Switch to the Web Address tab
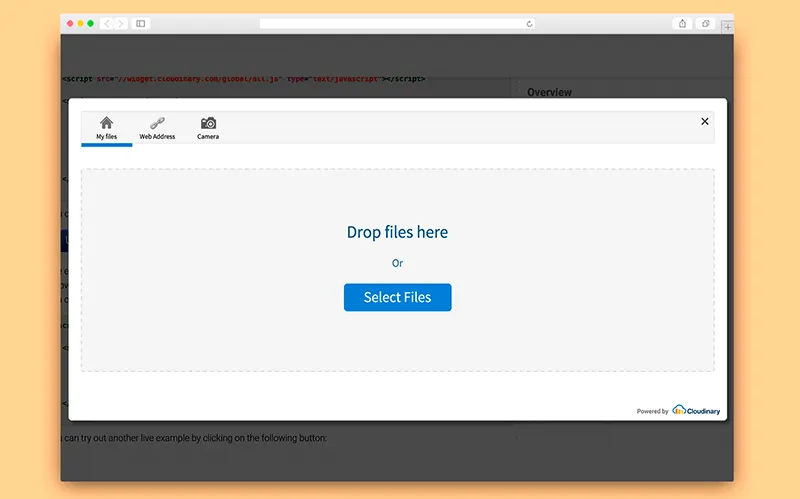Screen dimensions: 800x499 157,129
